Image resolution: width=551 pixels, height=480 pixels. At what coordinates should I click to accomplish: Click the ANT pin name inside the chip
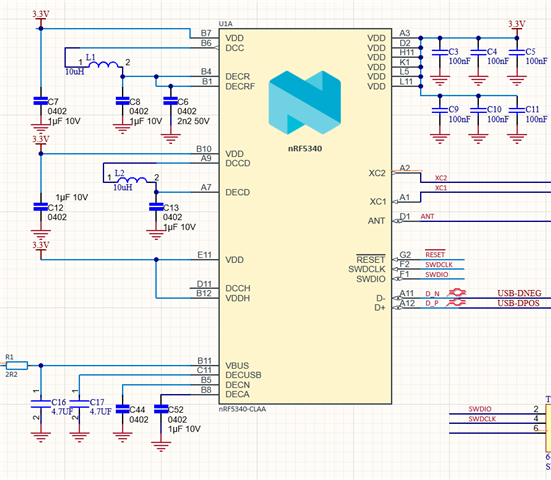click(x=376, y=221)
